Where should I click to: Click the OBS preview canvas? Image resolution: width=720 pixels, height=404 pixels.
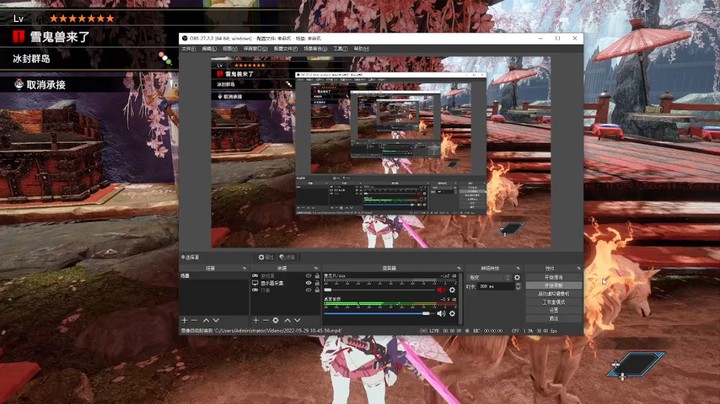click(x=381, y=152)
